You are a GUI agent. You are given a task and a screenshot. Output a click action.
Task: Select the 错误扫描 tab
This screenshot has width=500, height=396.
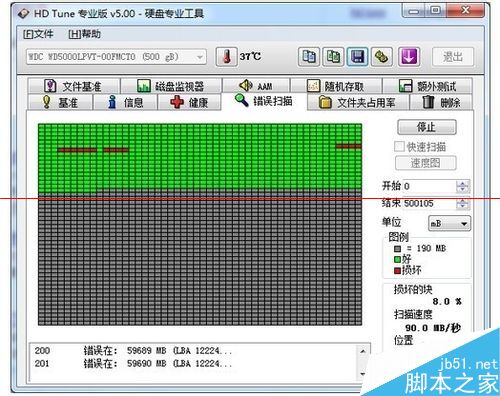264,101
